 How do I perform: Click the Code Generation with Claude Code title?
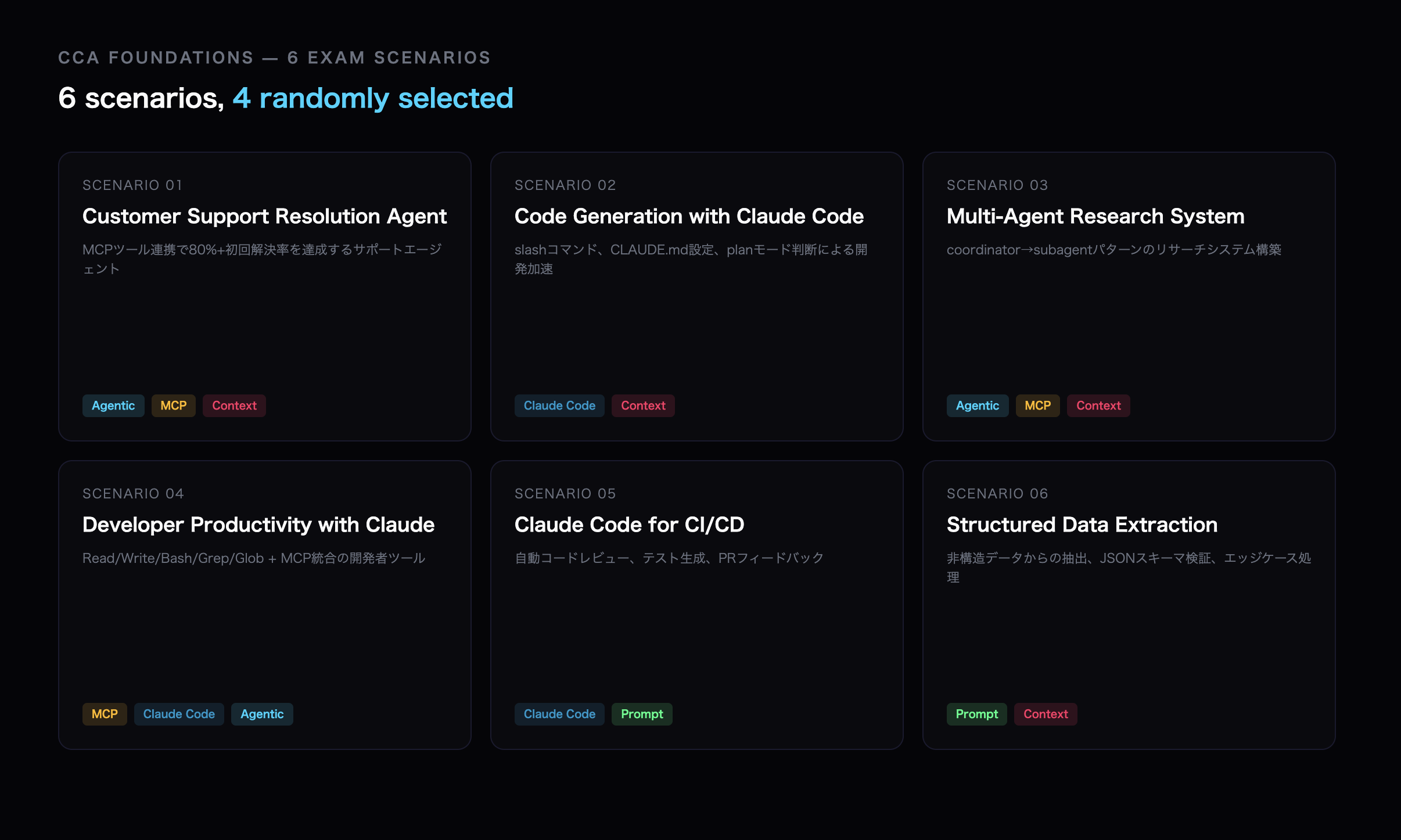click(x=689, y=216)
